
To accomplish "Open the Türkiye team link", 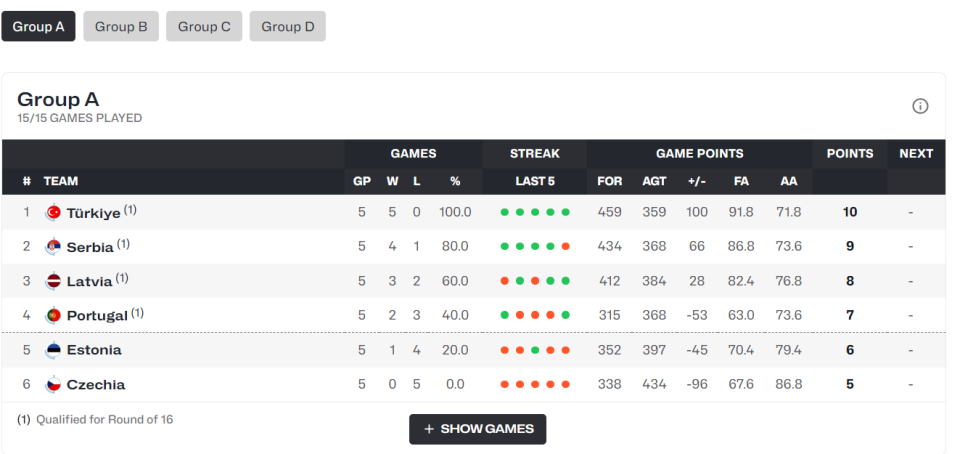I will (x=93, y=213).
